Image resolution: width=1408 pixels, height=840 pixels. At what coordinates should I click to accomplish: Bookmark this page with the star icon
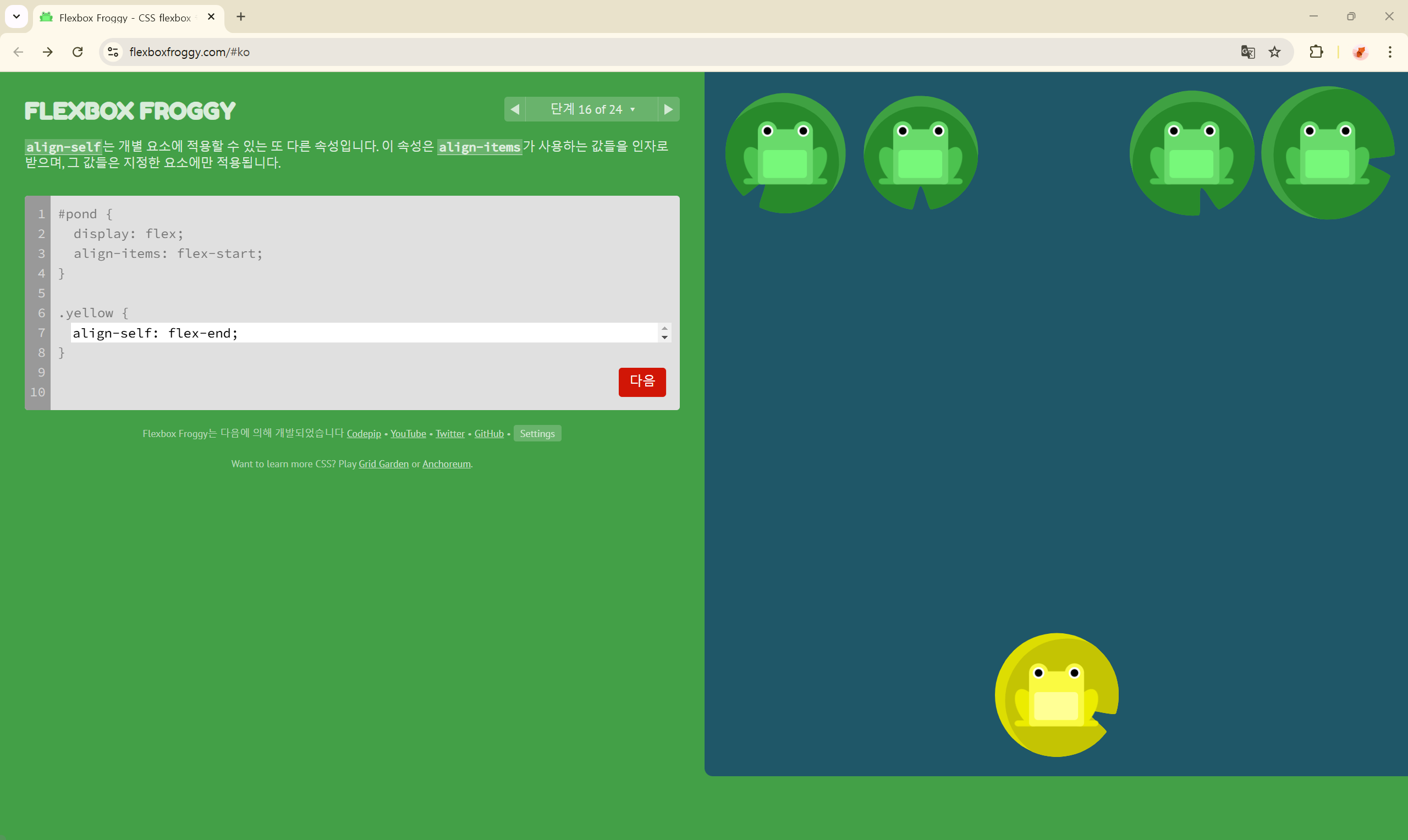tap(1274, 52)
